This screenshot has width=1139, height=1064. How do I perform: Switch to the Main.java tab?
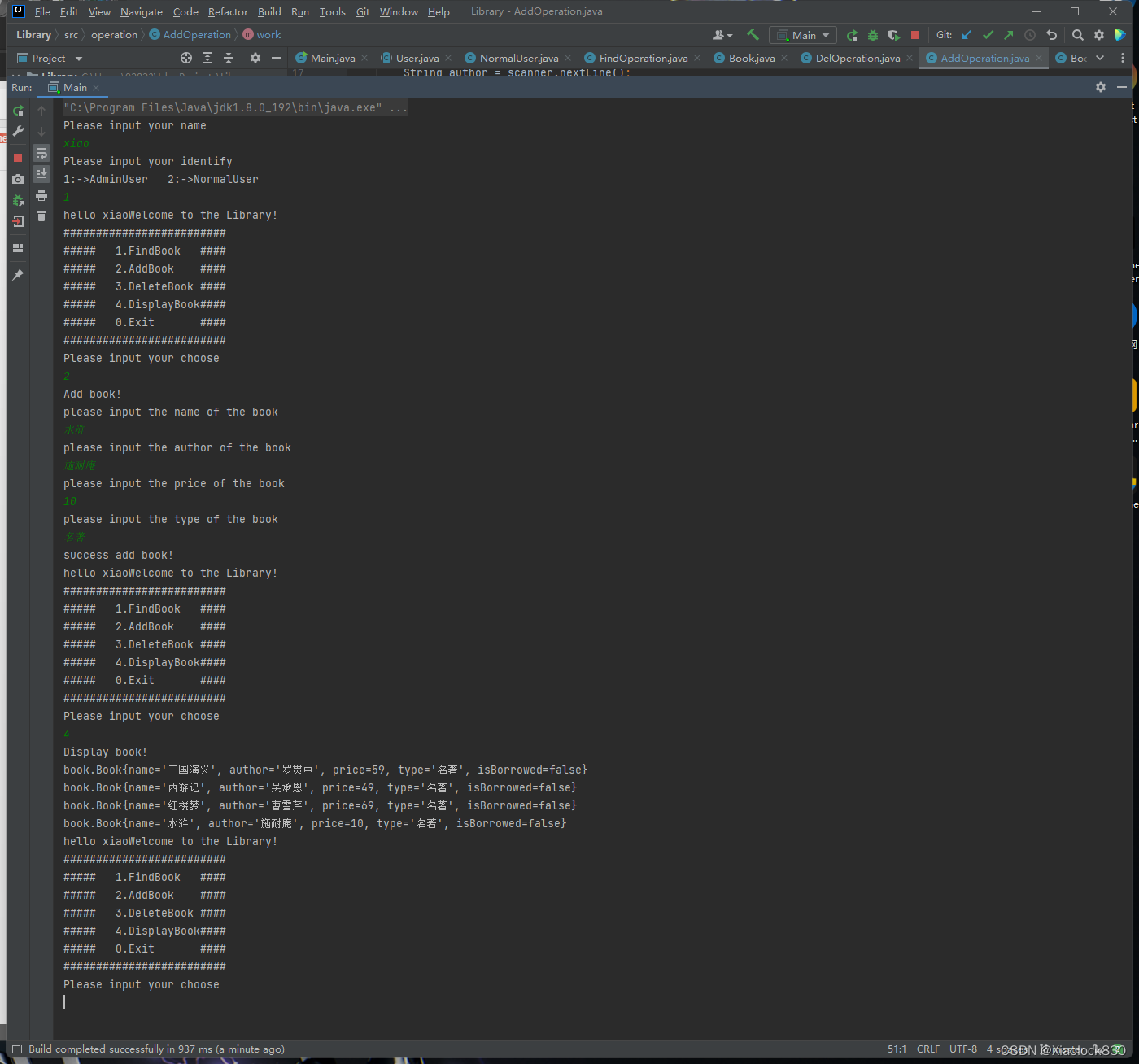click(x=331, y=58)
